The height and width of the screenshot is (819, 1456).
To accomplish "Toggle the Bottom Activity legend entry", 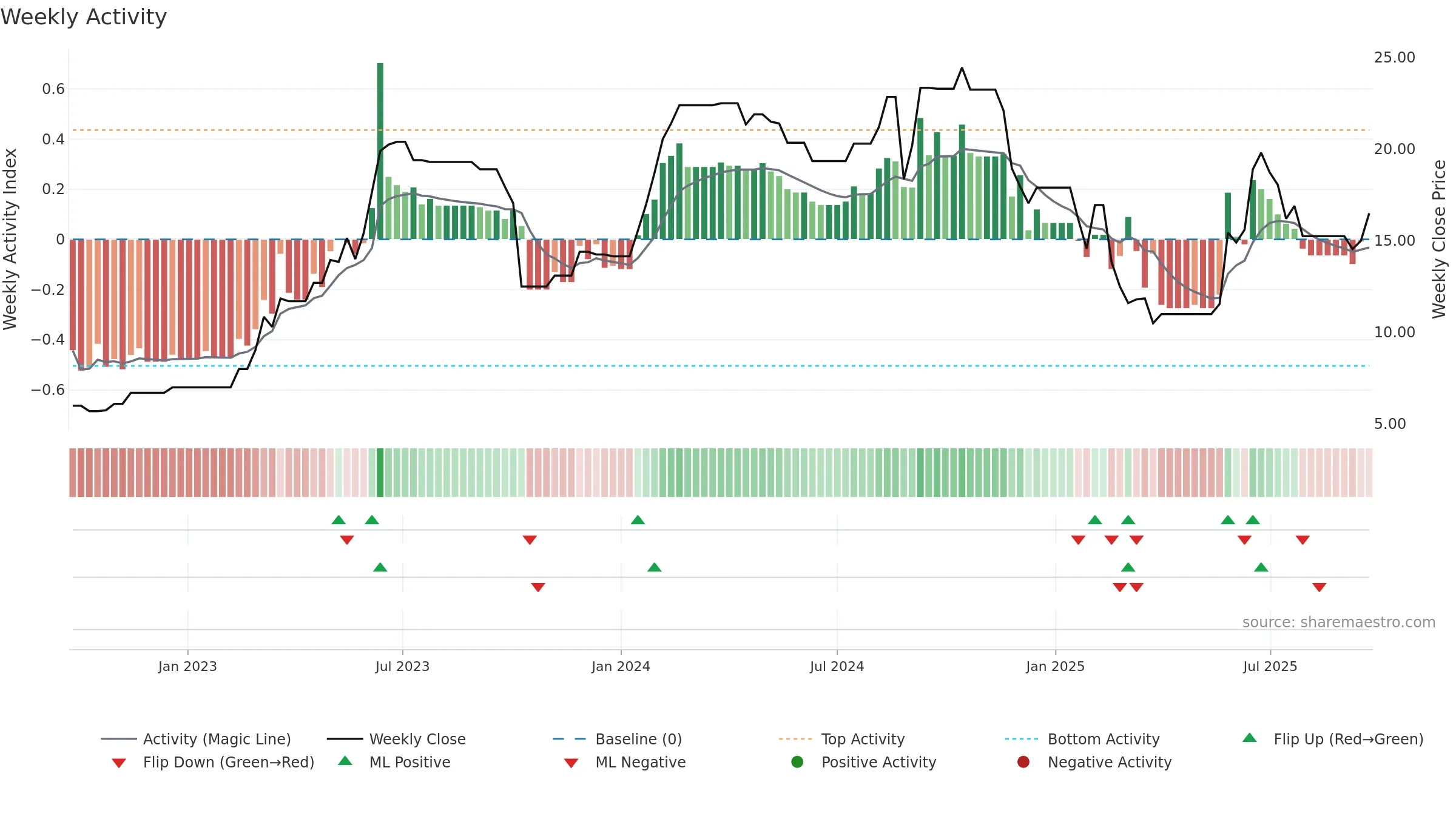I will click(x=1082, y=739).
